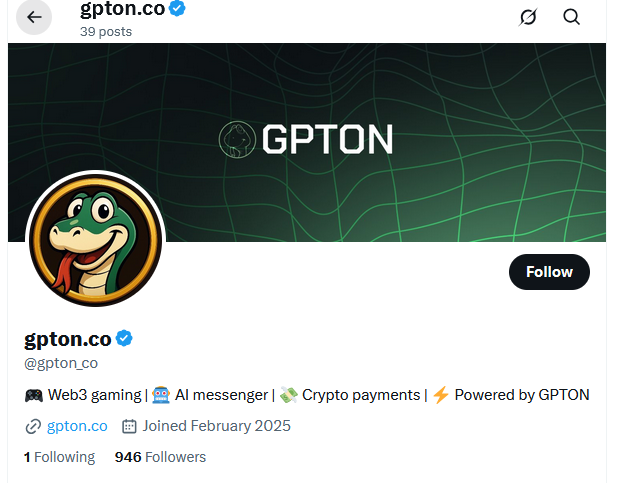This screenshot has height=483, width=633.
Task: Click the gpton.co header title
Action: pos(122,11)
